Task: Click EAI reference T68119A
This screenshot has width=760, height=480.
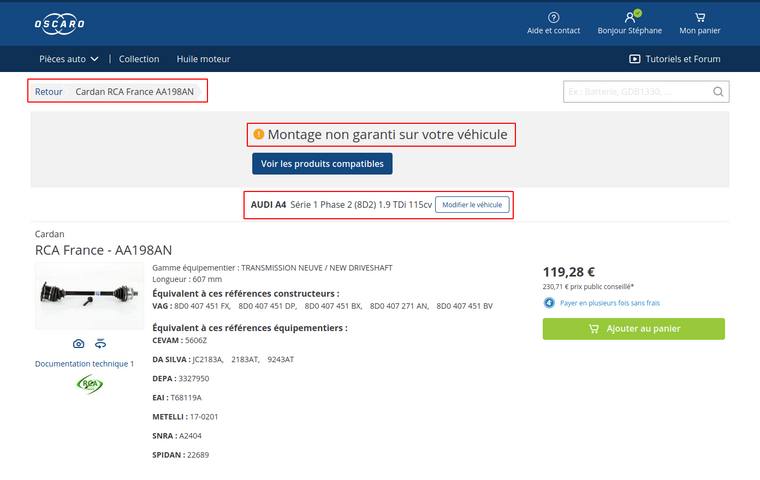Action: point(186,398)
